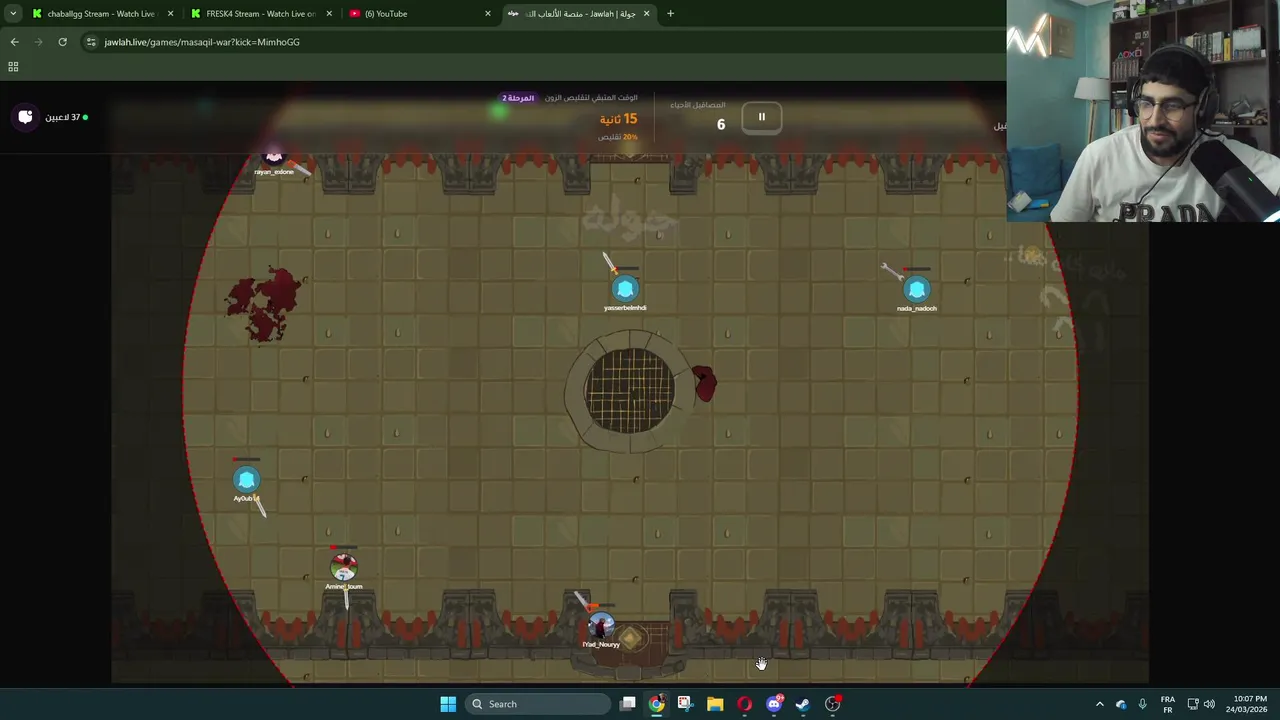The image size is (1280, 720).
Task: Switch to the YouTube tab
Action: (418, 14)
